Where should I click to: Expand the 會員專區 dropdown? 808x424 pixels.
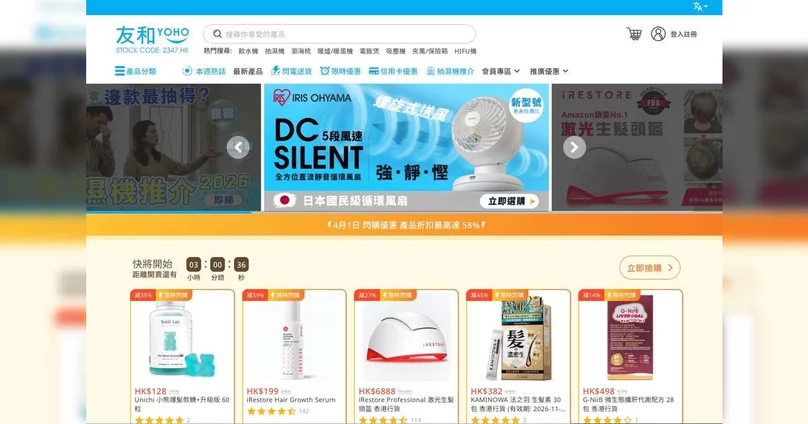click(x=501, y=71)
